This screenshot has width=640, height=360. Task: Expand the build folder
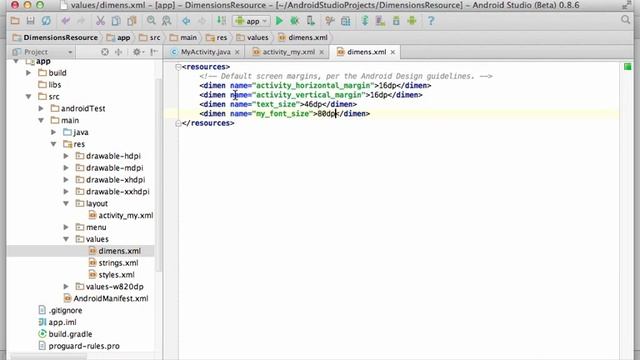click(29, 73)
